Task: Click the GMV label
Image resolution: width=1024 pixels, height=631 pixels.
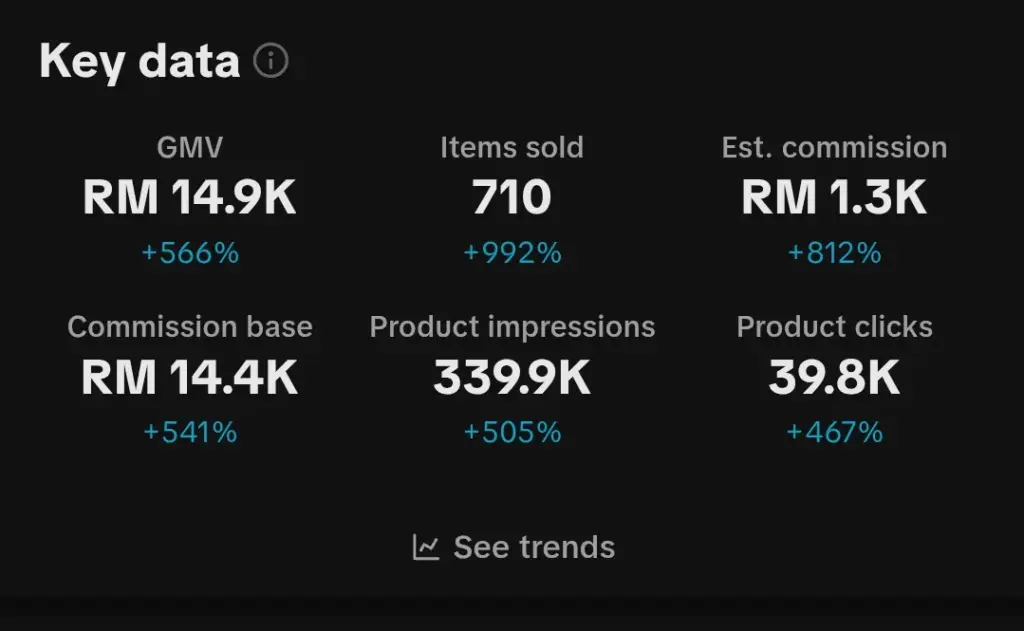Action: pyautogui.click(x=190, y=148)
